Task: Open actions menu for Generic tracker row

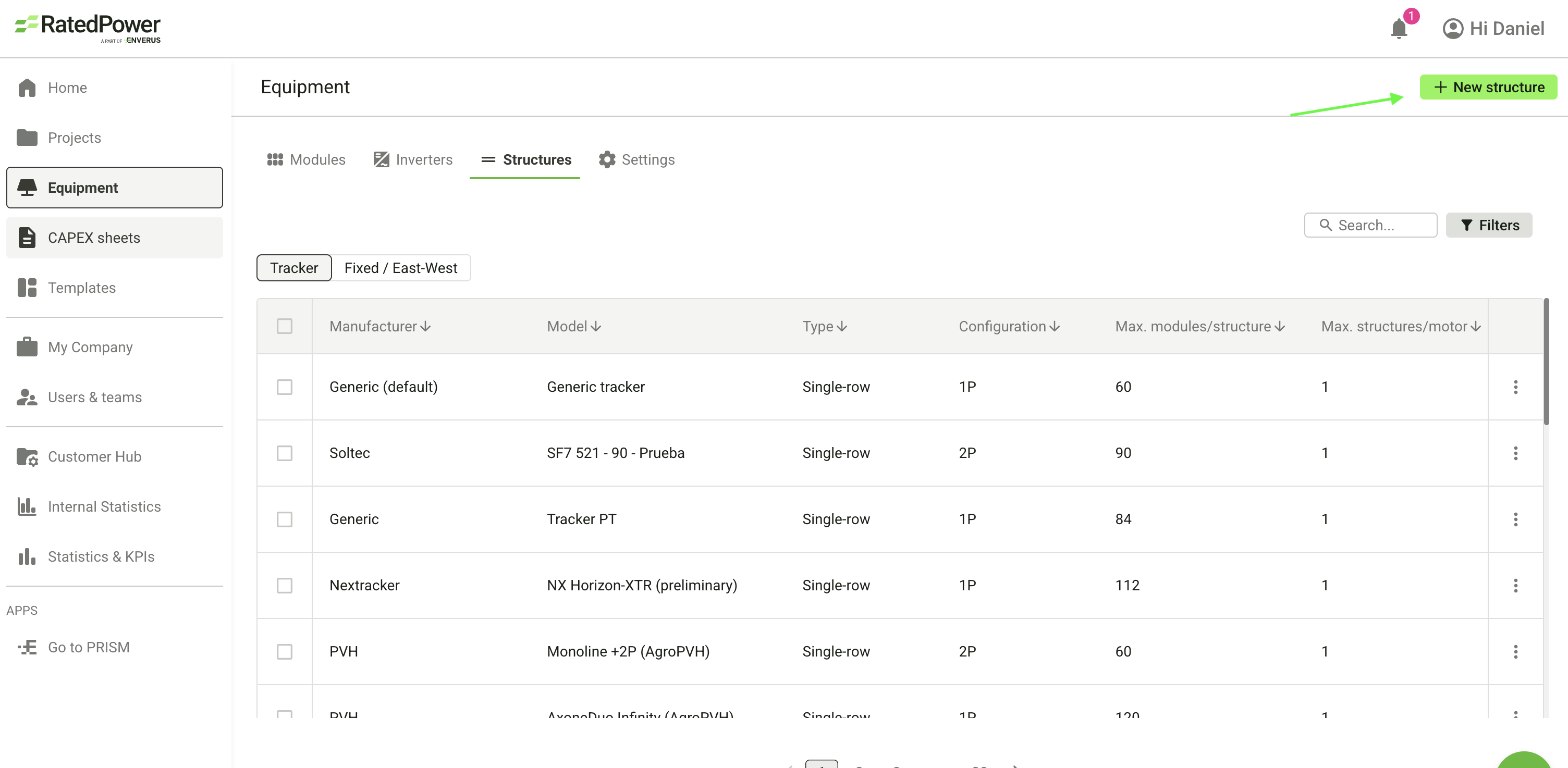Action: 1515,387
